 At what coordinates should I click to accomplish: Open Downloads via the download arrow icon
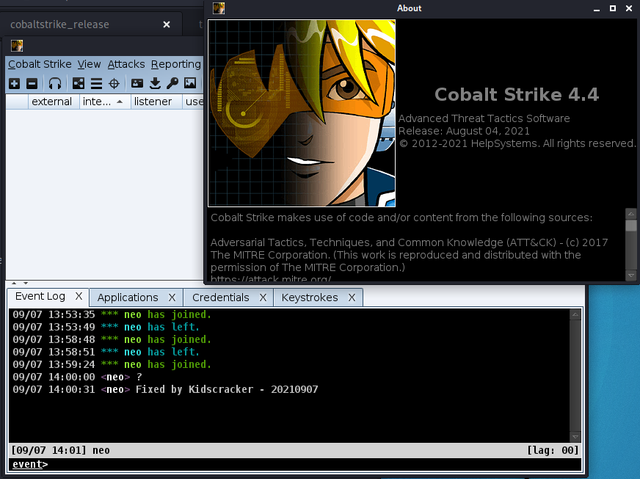[155, 83]
